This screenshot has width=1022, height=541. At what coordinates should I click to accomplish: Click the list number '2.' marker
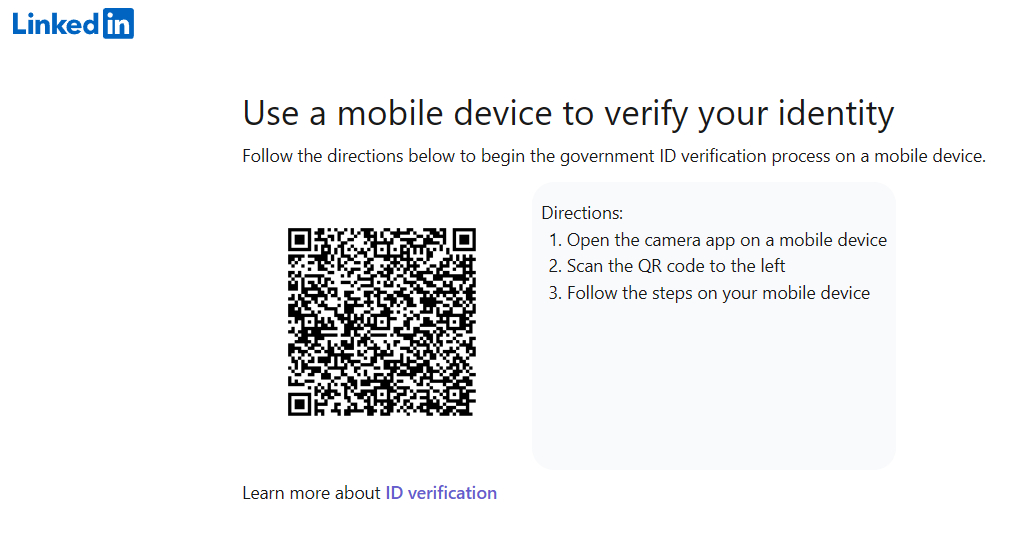(x=555, y=266)
